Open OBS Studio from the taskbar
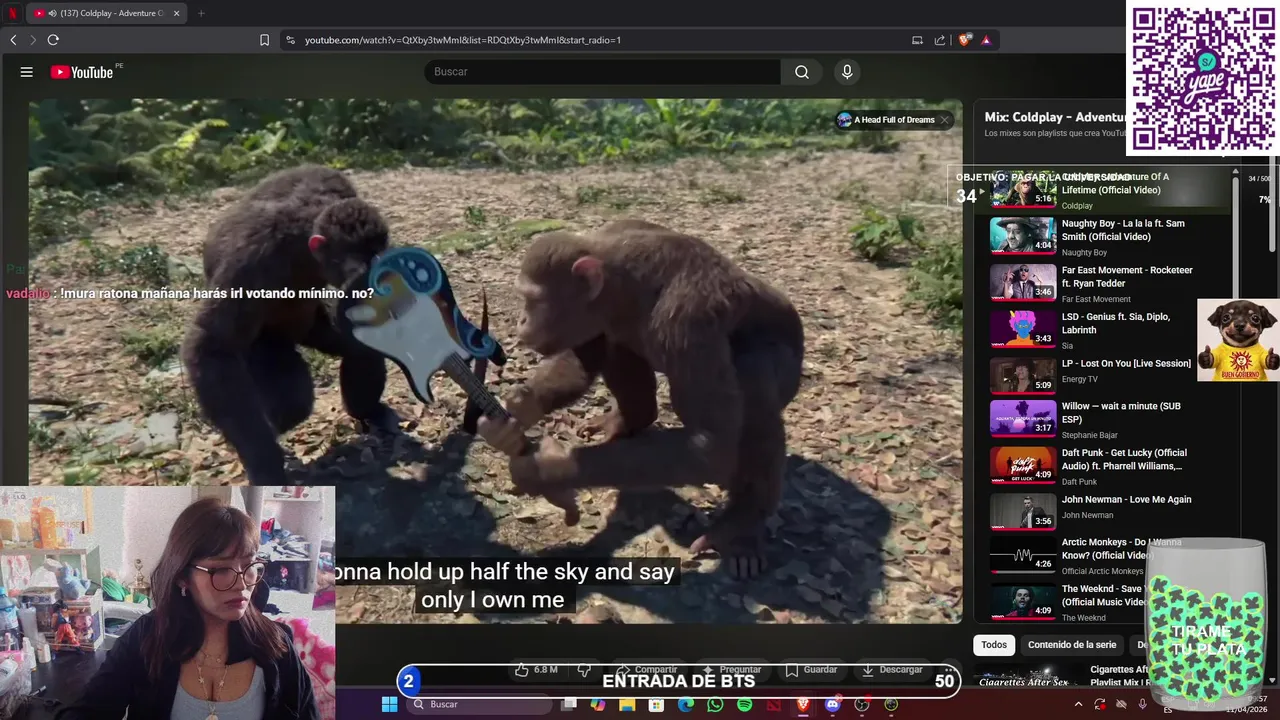Image resolution: width=1280 pixels, height=720 pixels. coord(862,705)
